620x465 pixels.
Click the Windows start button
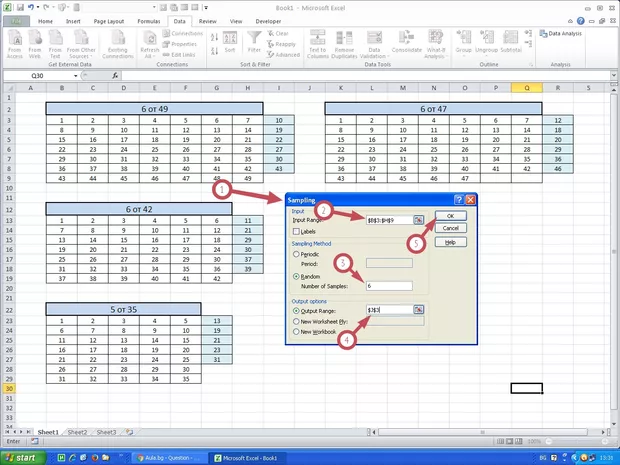click(22, 458)
